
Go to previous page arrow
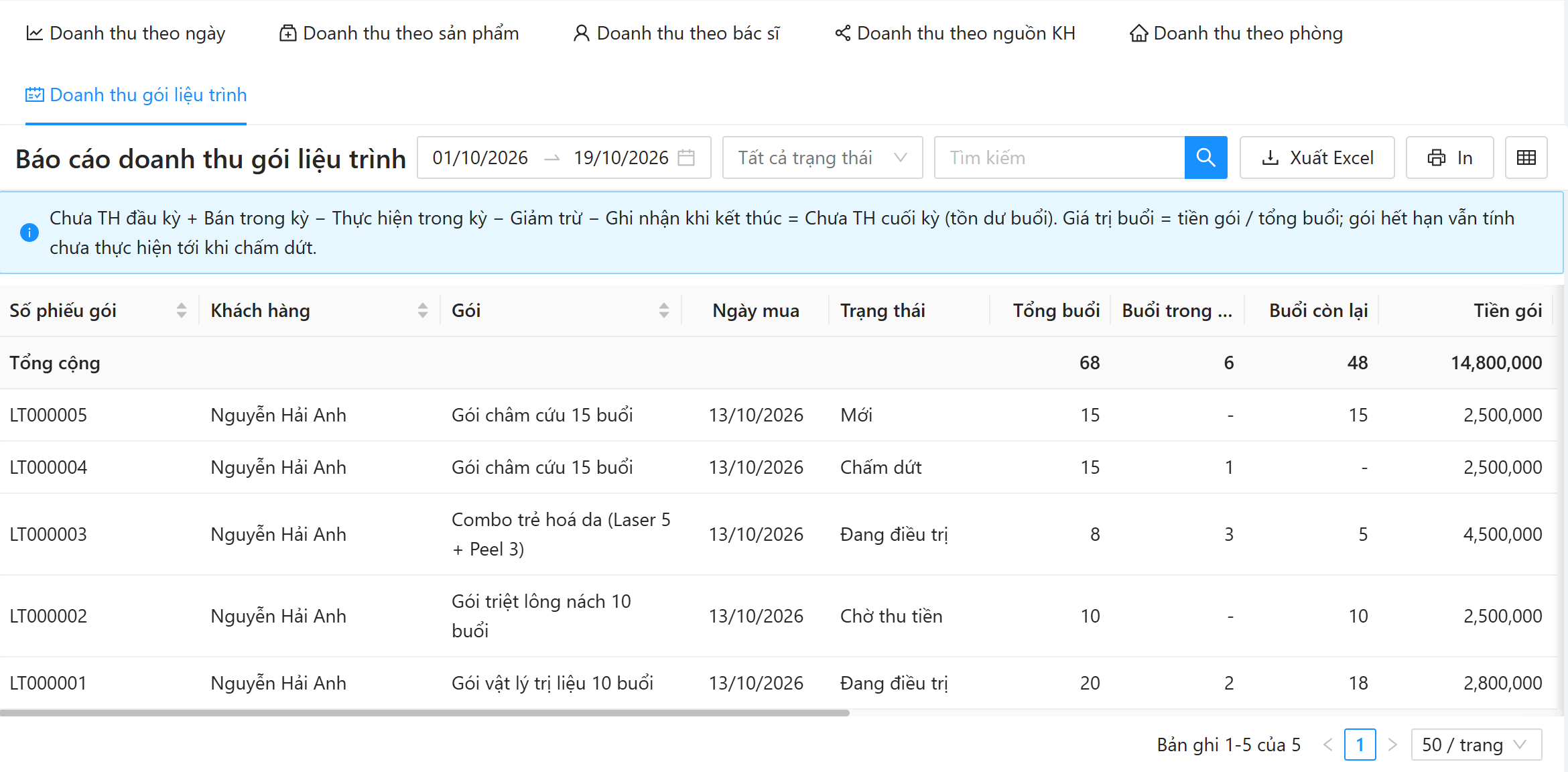click(1328, 745)
